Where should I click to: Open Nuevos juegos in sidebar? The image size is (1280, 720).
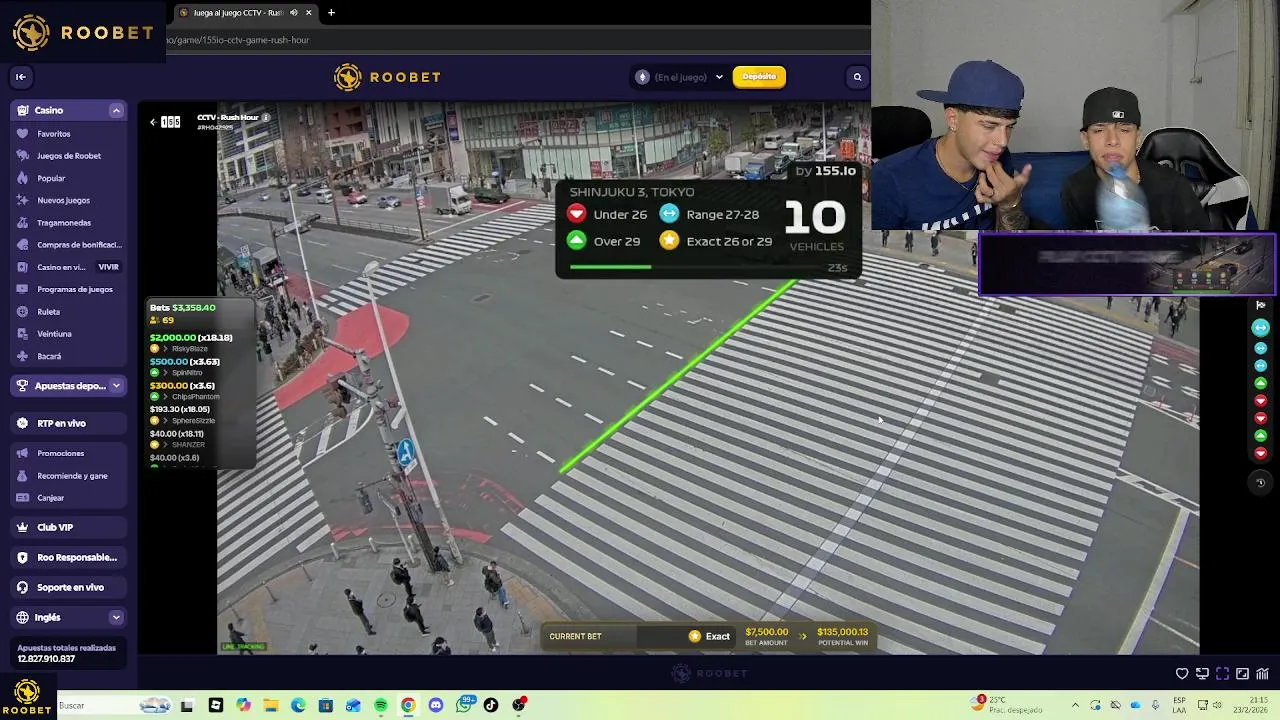(63, 200)
